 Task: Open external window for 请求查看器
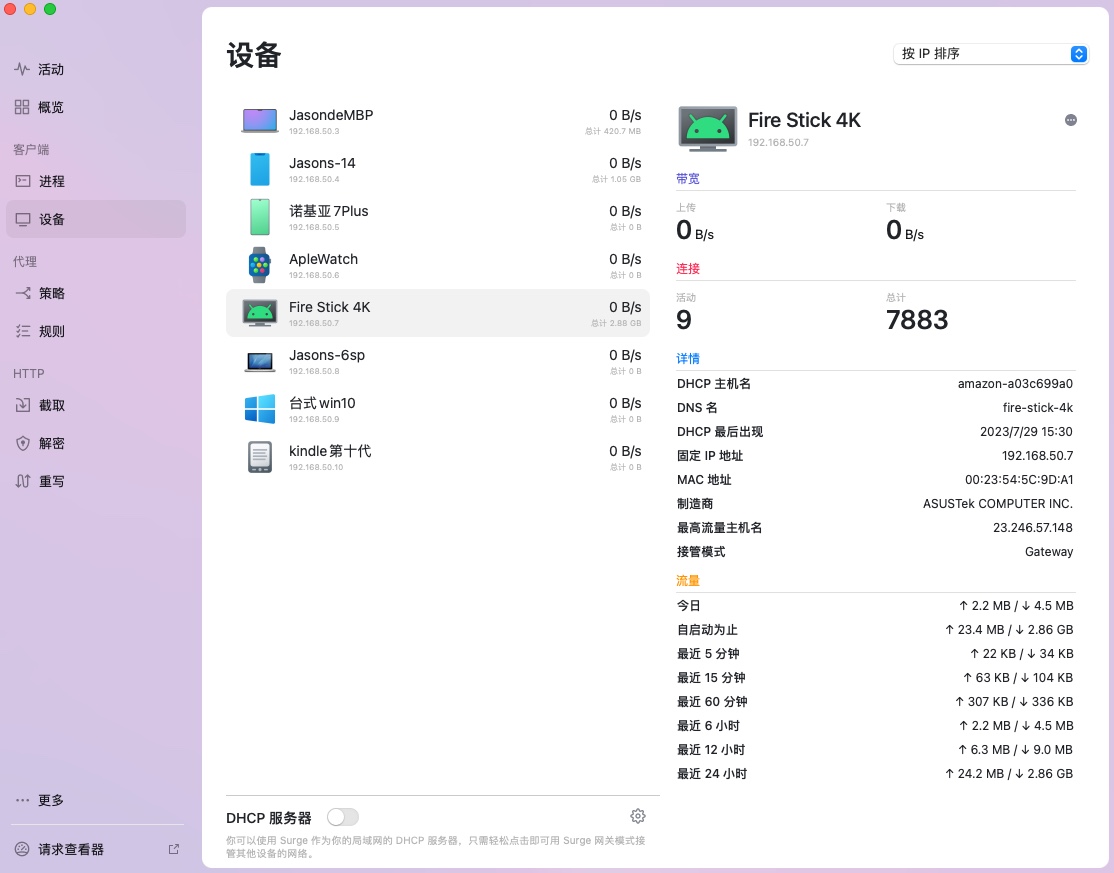point(173,848)
